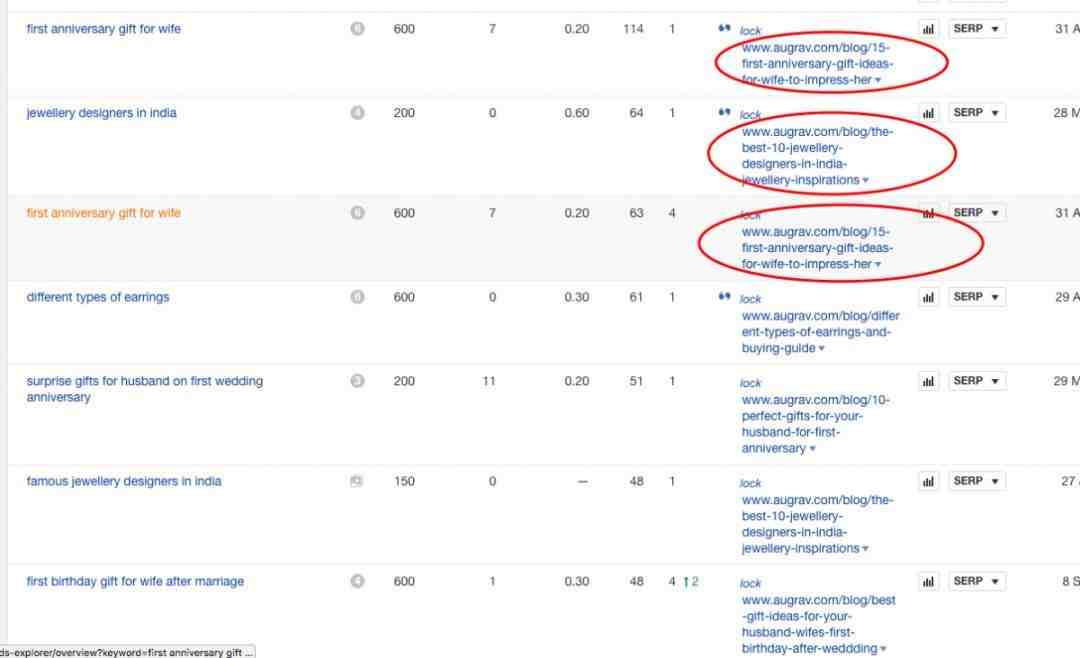The image size is (1080, 658).
Task: Open the augrav URL 'differ ent-types-of-earrings-and-buying-guide'
Action: coord(820,332)
